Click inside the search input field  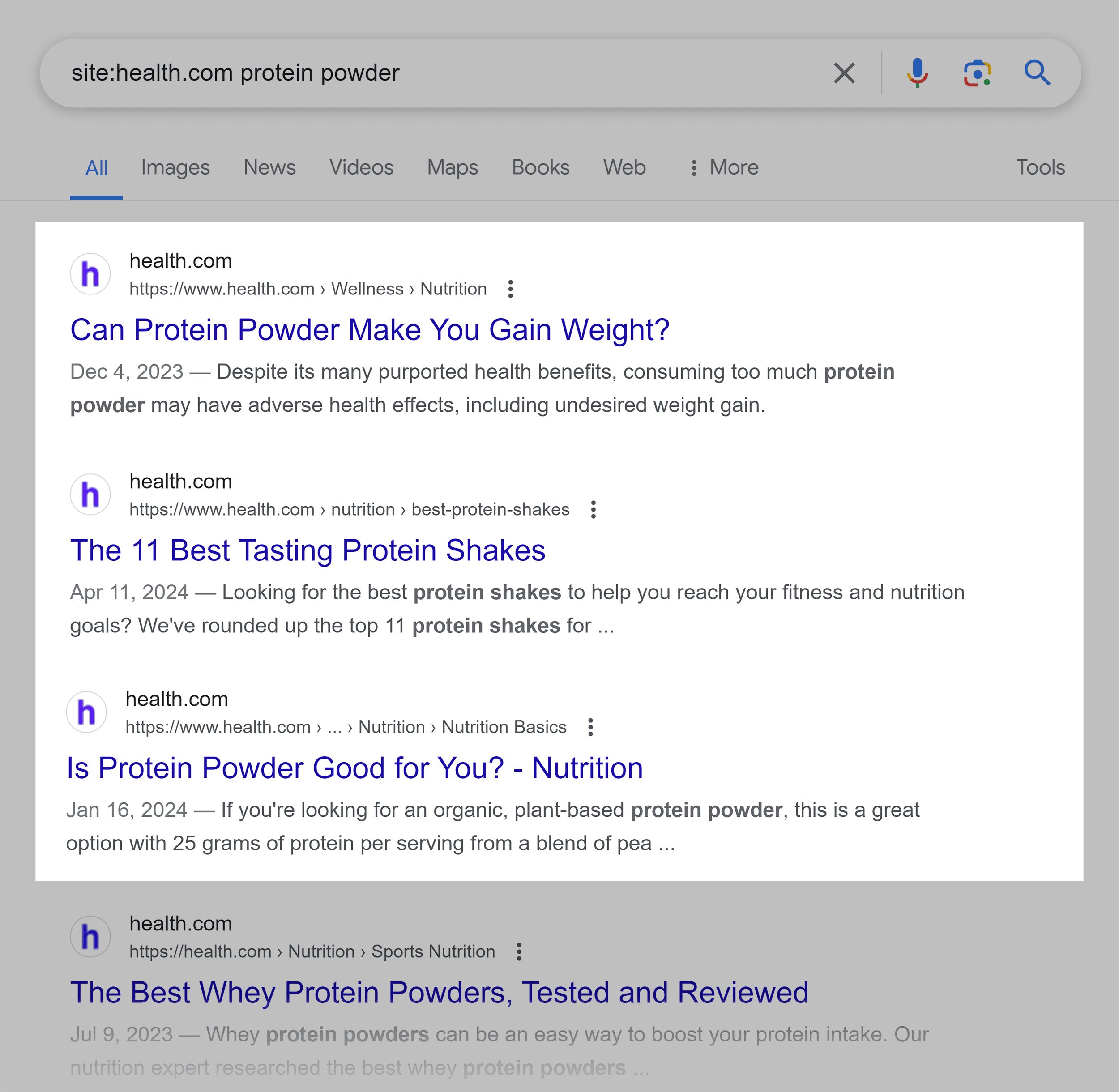(x=401, y=72)
